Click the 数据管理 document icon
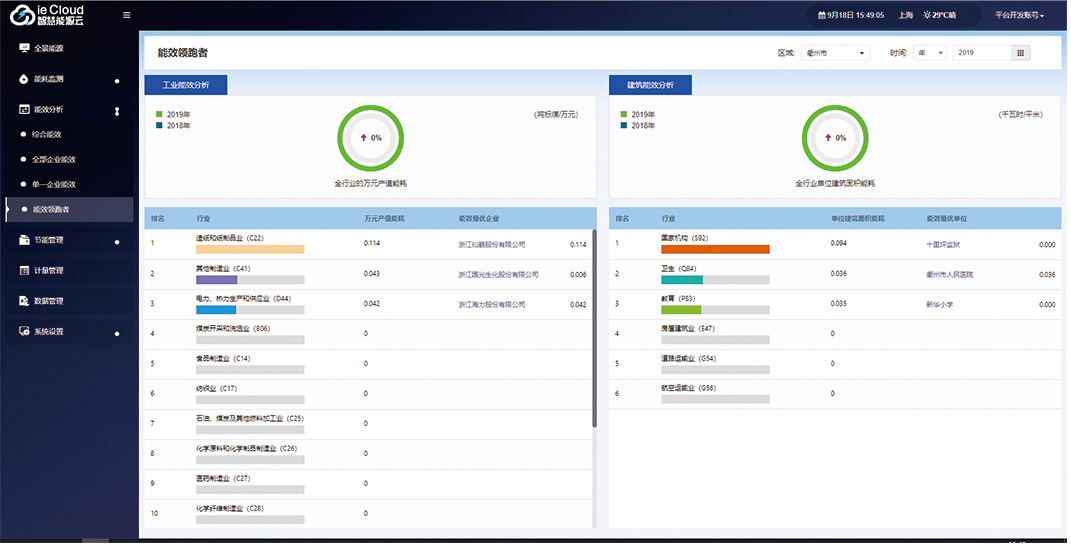The height and width of the screenshot is (544, 1071). point(25,301)
